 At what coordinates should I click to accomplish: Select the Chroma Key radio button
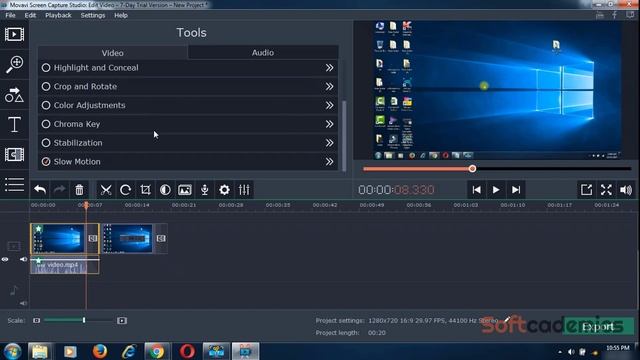[46, 124]
